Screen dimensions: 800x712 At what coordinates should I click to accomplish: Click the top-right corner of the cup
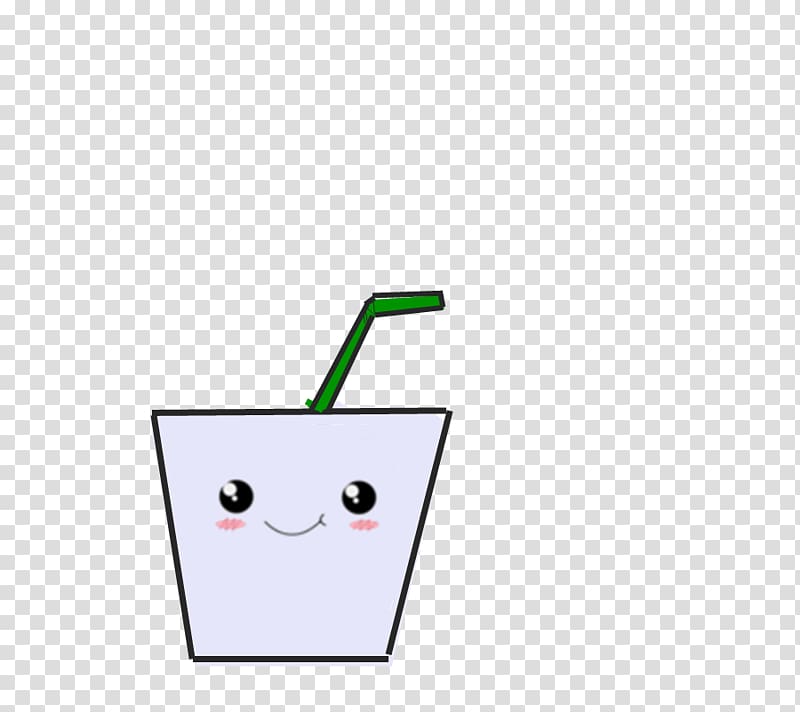pos(446,411)
